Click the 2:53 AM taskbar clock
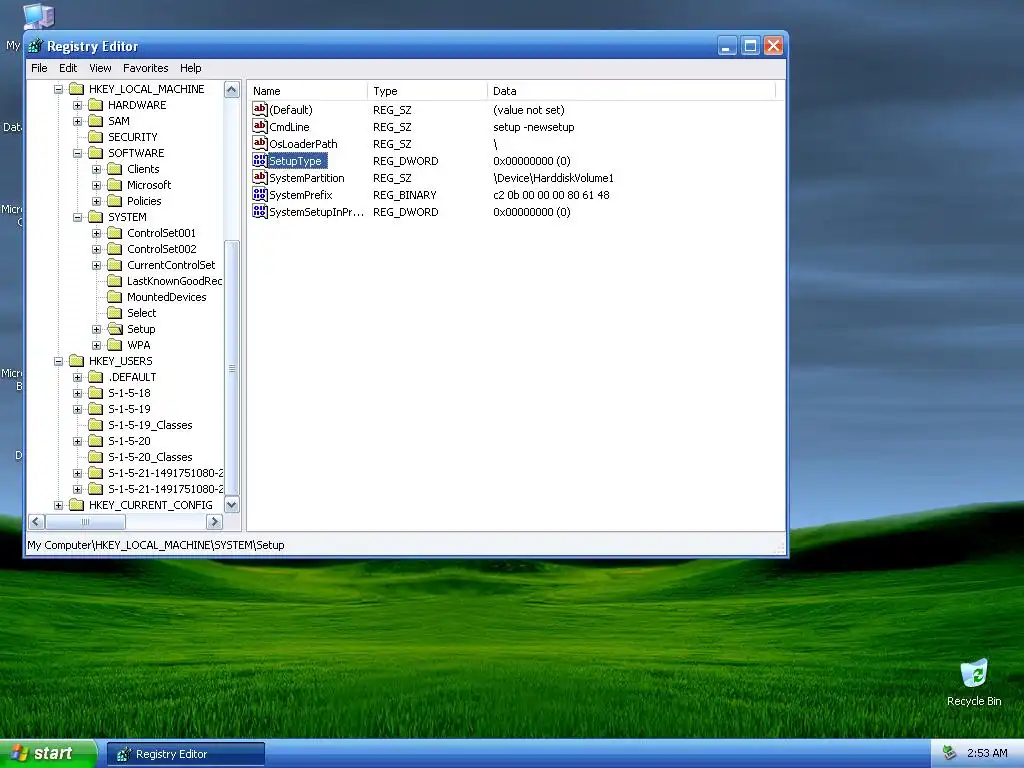This screenshot has height=768, width=1024. pos(987,754)
